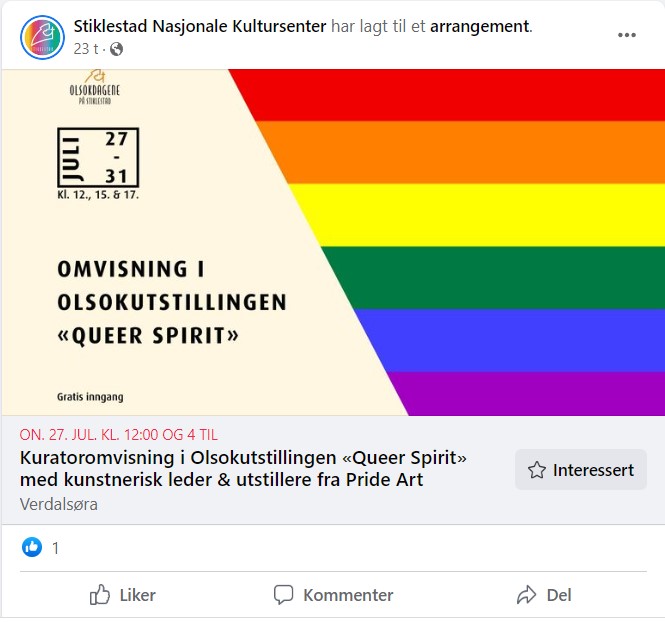
Task: Mark event as Interessert
Action: click(x=580, y=470)
